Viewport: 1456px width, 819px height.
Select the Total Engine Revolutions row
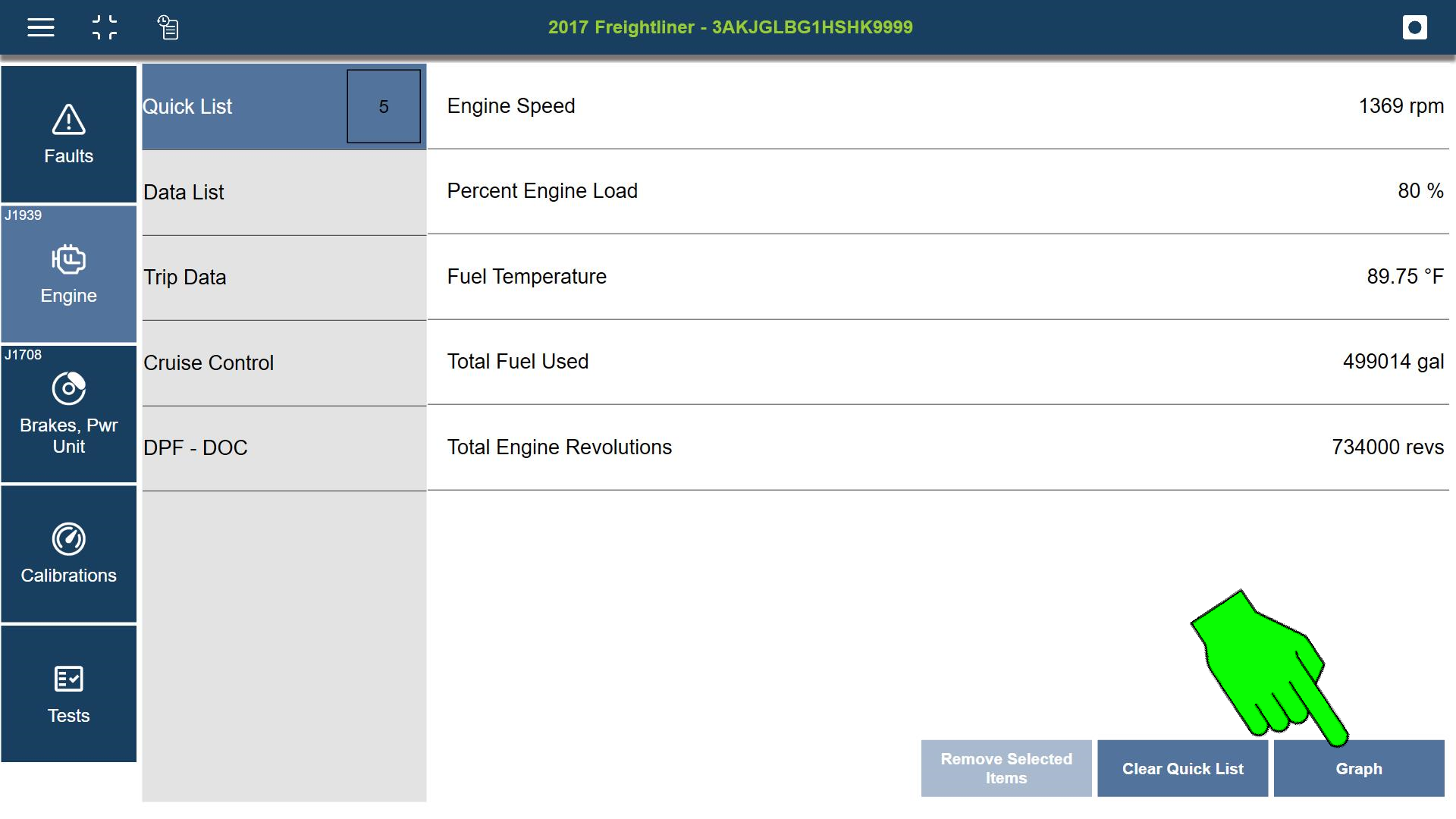click(x=937, y=447)
